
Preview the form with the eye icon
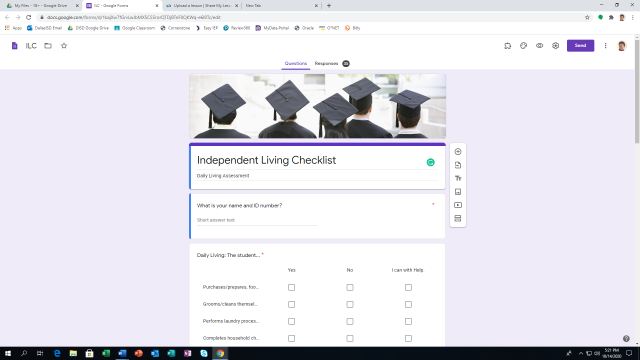[x=540, y=46]
